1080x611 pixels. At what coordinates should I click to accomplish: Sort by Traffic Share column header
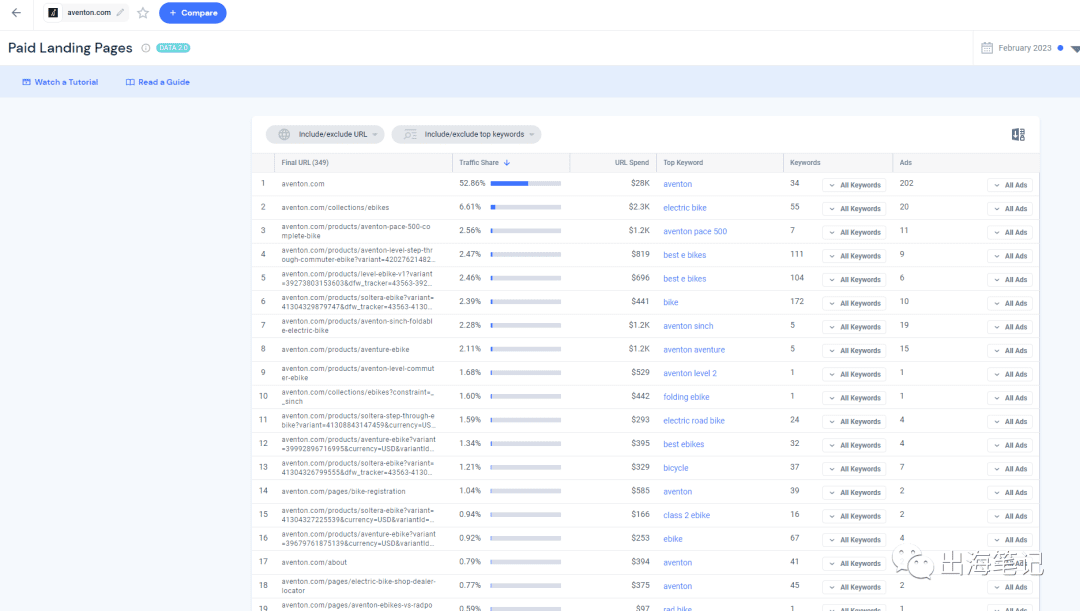pos(479,163)
